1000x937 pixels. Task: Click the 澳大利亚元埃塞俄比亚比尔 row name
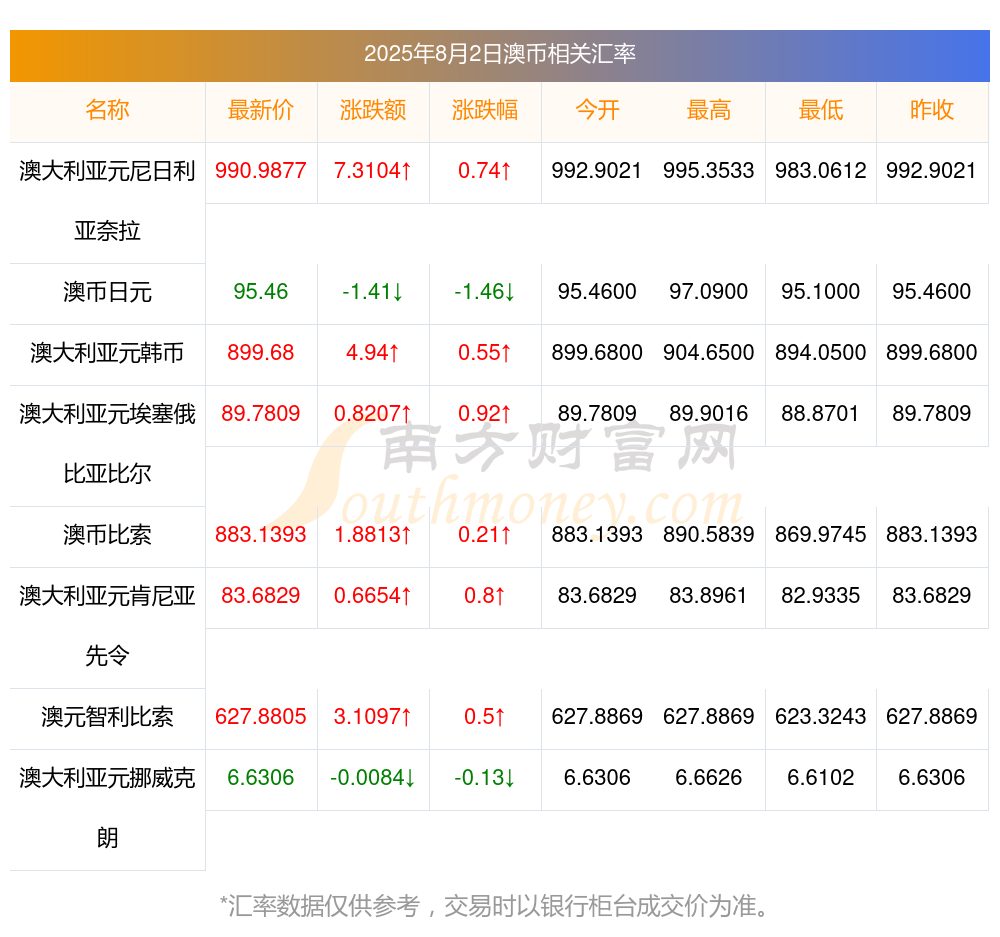coord(107,444)
